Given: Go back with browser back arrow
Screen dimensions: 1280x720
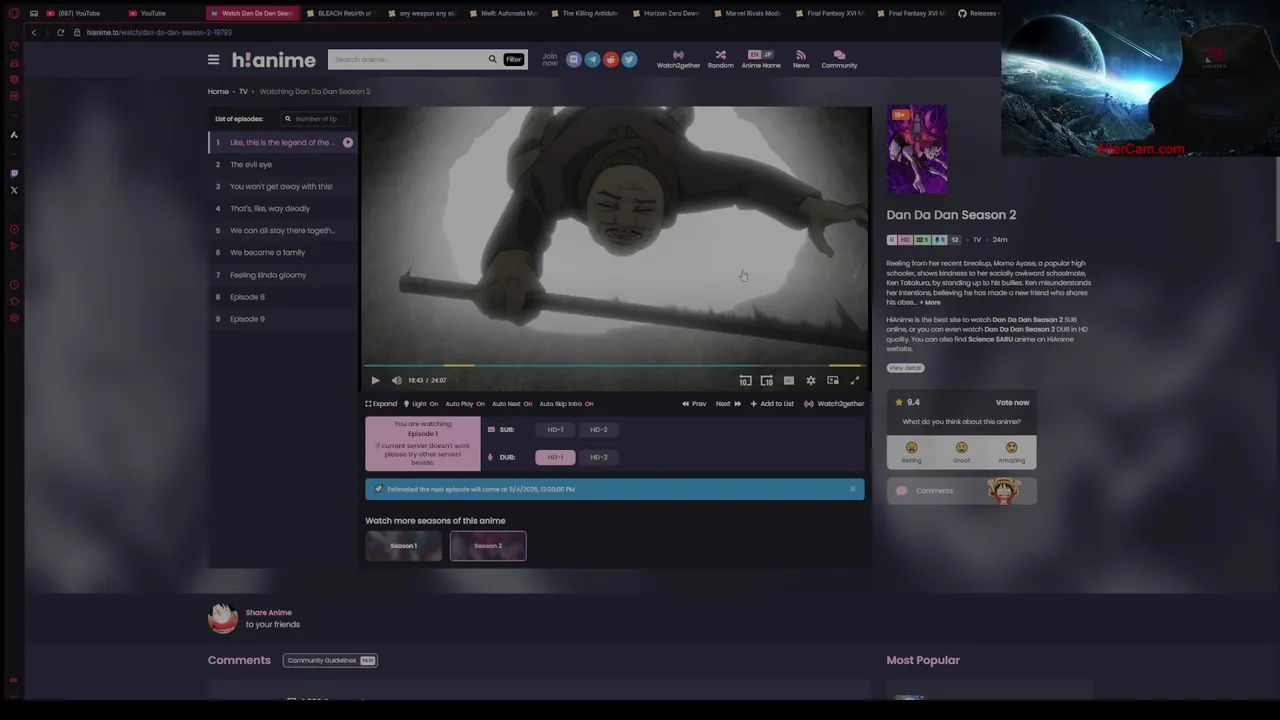Looking at the screenshot, I should pyautogui.click(x=34, y=32).
